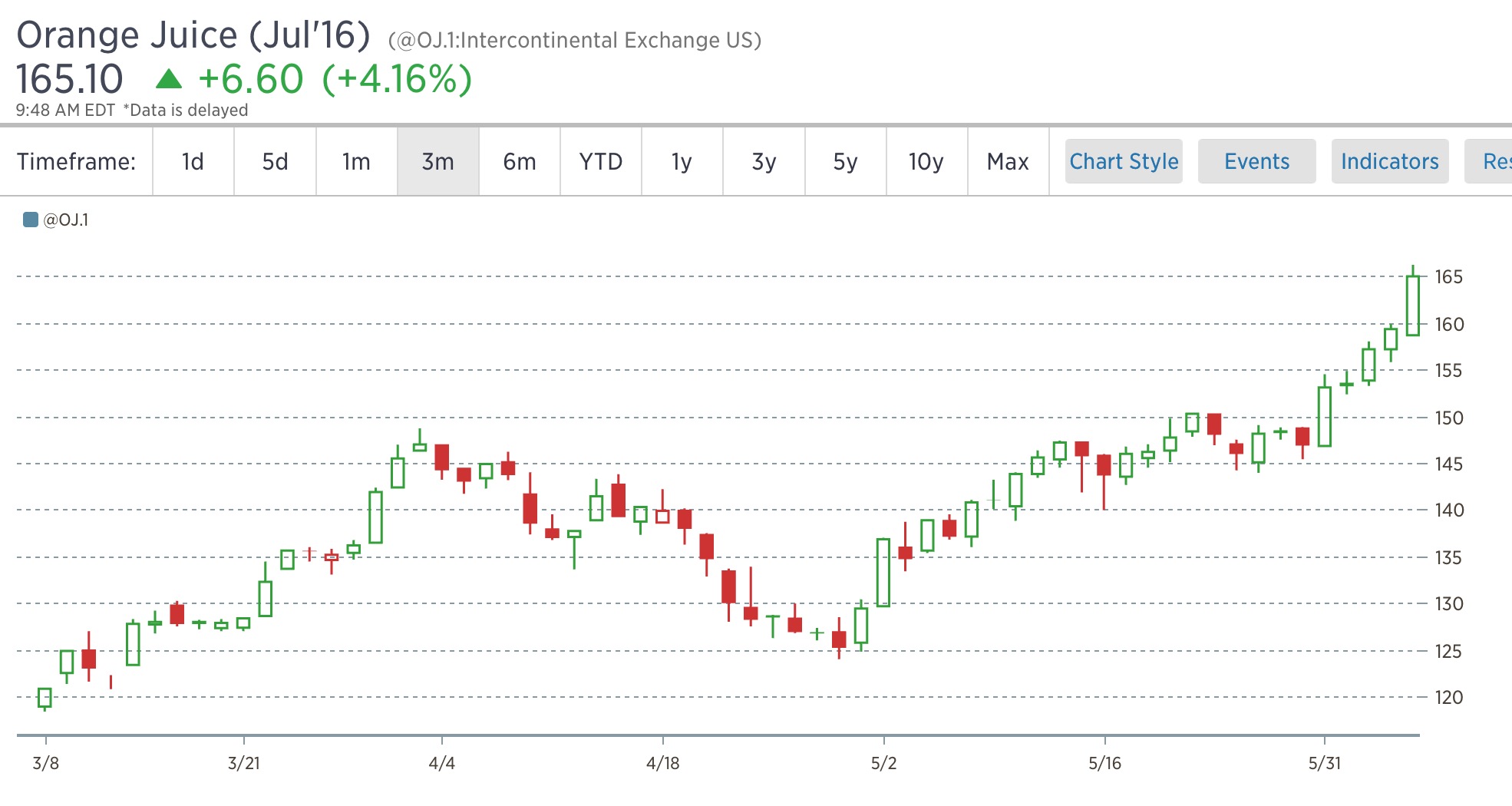Click the green up-arrow price change indicator
The width and height of the screenshot is (1512, 806).
(x=168, y=78)
